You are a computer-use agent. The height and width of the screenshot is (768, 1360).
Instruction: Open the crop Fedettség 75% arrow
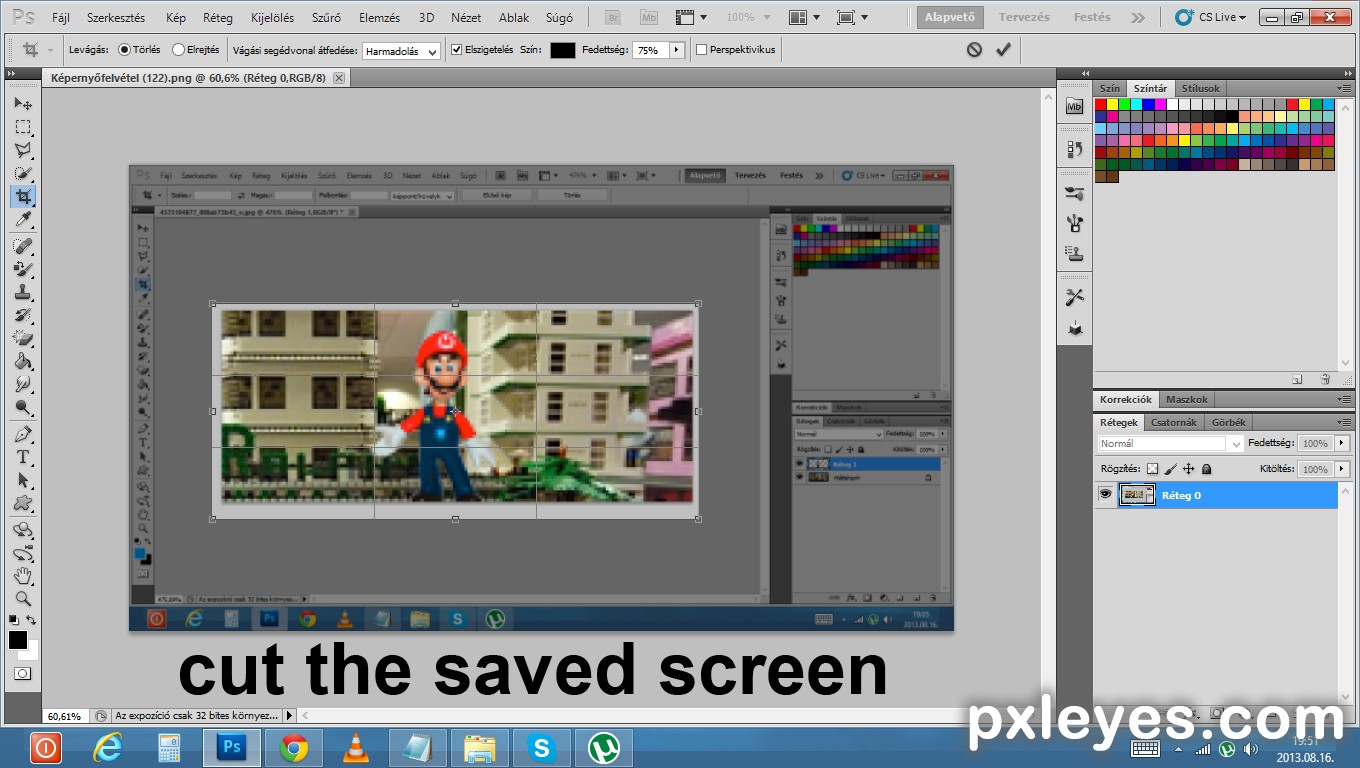[676, 50]
